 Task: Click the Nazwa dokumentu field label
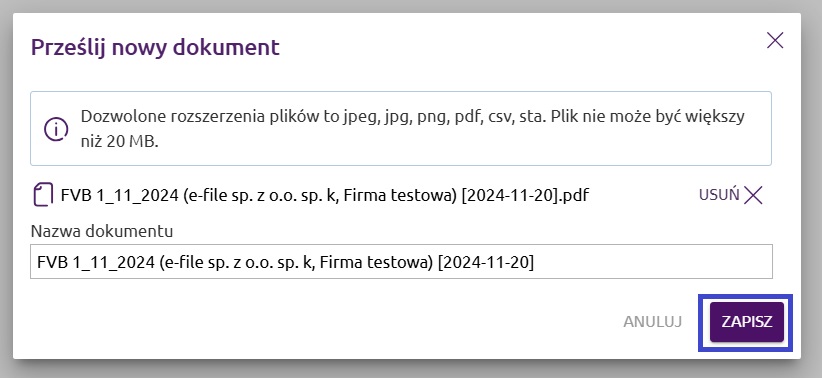coord(102,231)
